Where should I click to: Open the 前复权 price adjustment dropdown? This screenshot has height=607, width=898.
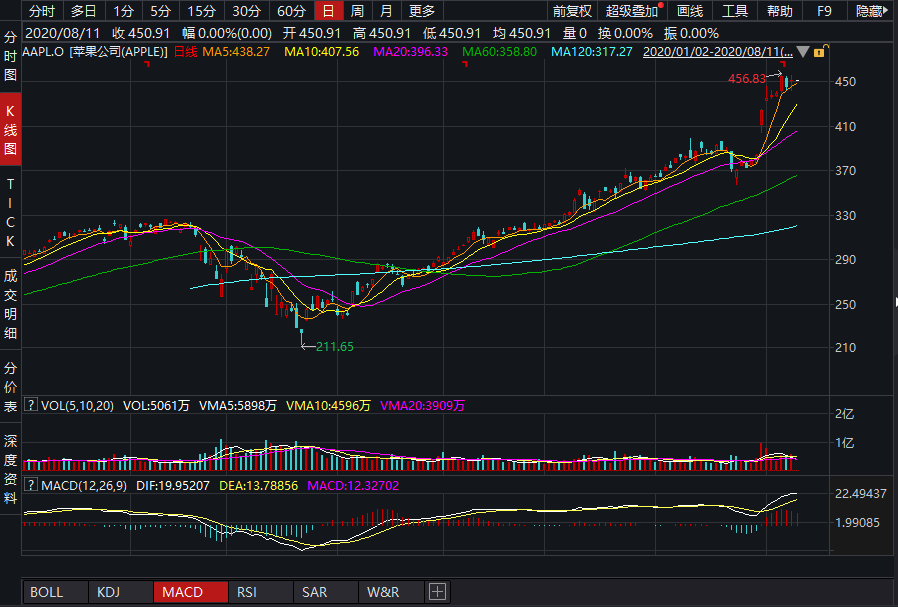[x=572, y=11]
